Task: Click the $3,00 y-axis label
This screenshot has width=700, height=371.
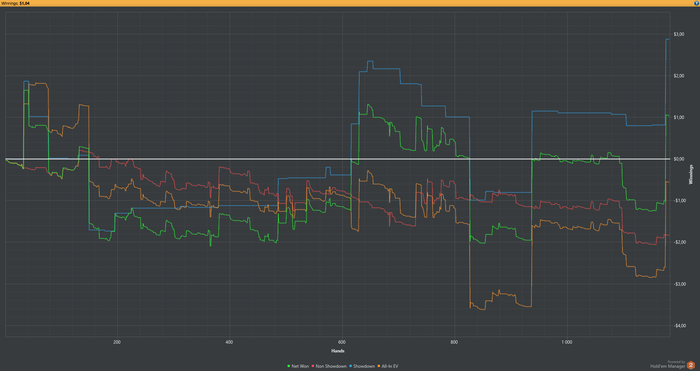Action: point(679,34)
